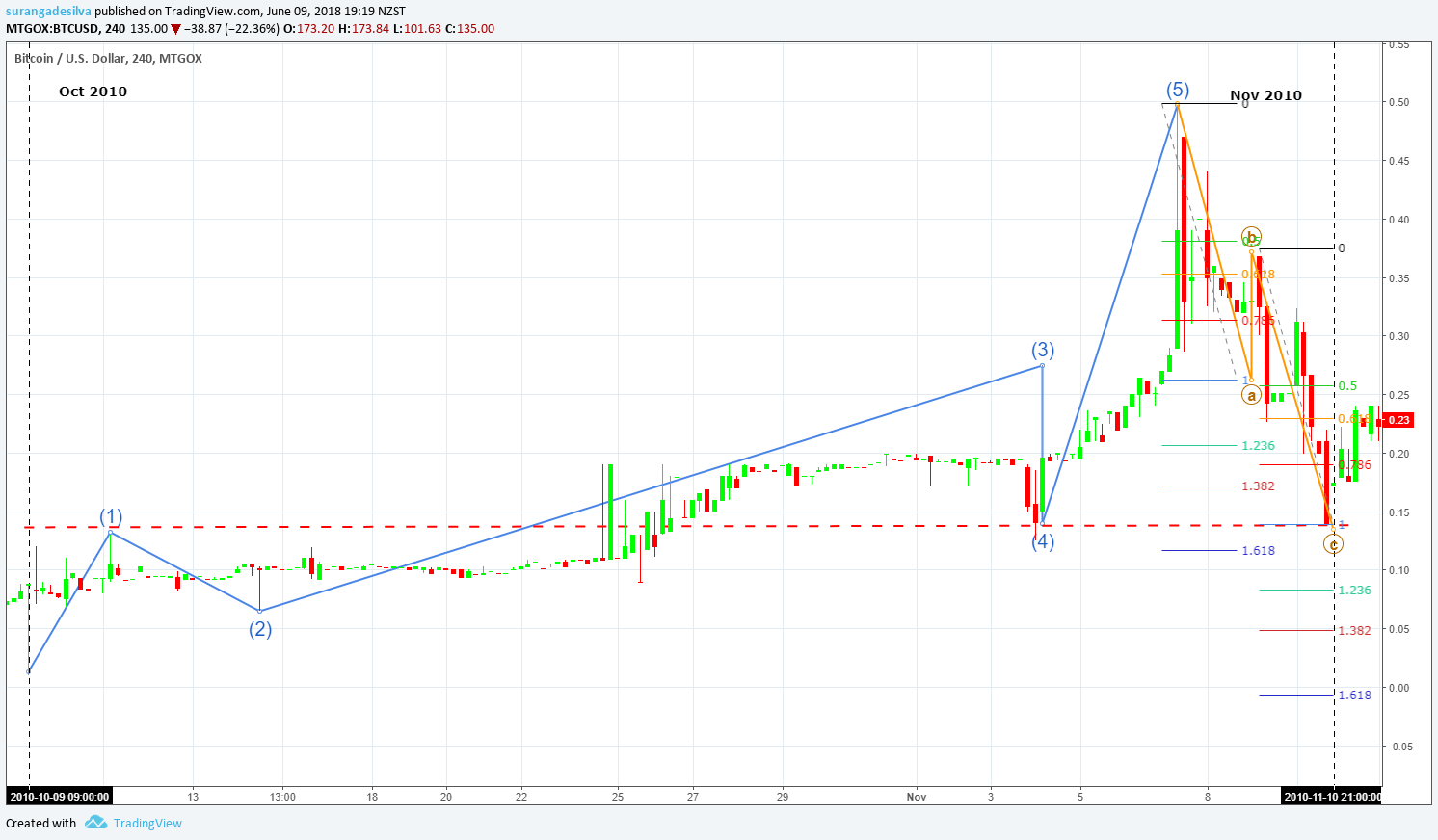Click the 18 time axis label
1438x840 pixels.
coord(372,797)
